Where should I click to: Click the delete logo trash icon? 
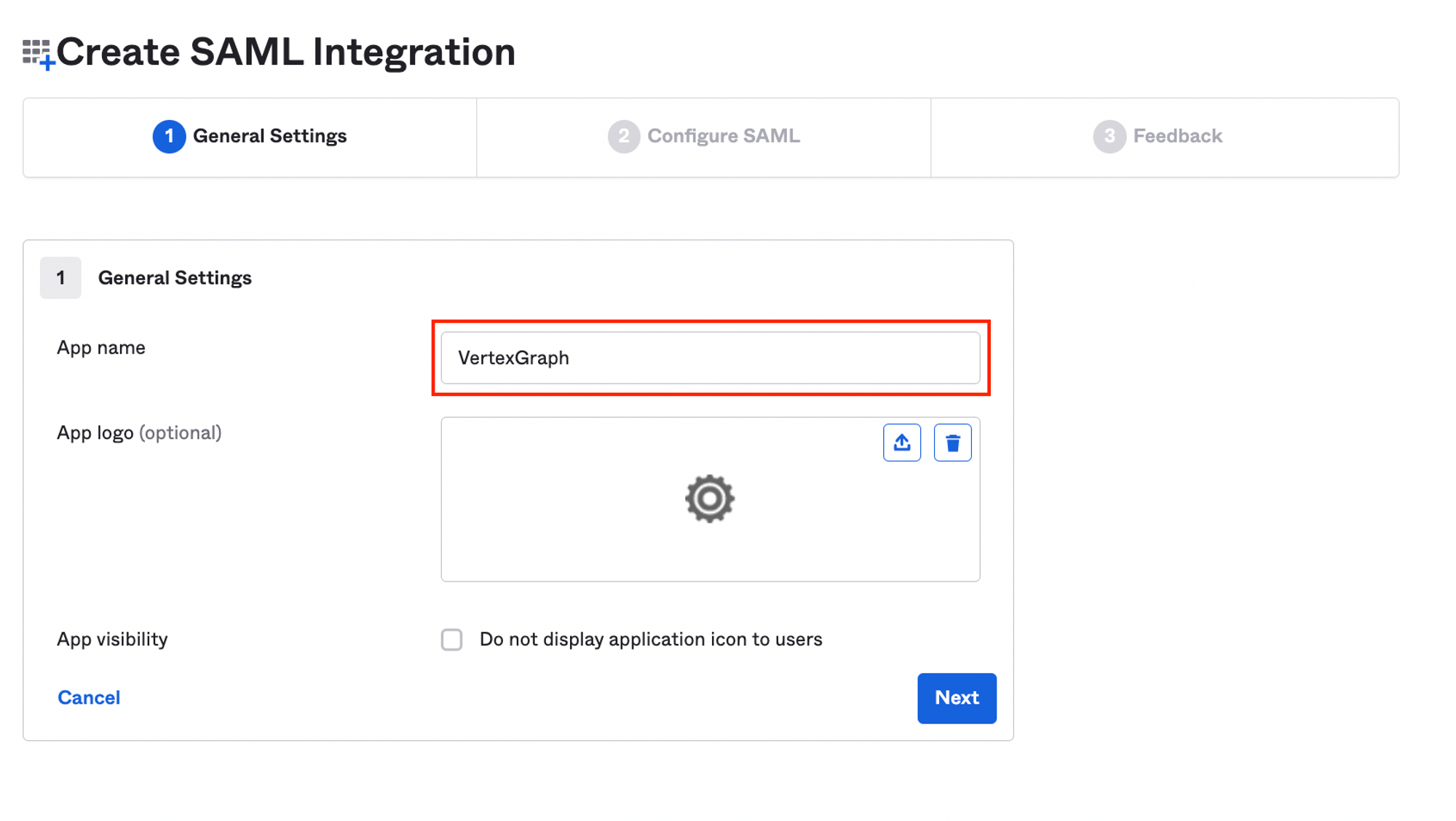952,443
